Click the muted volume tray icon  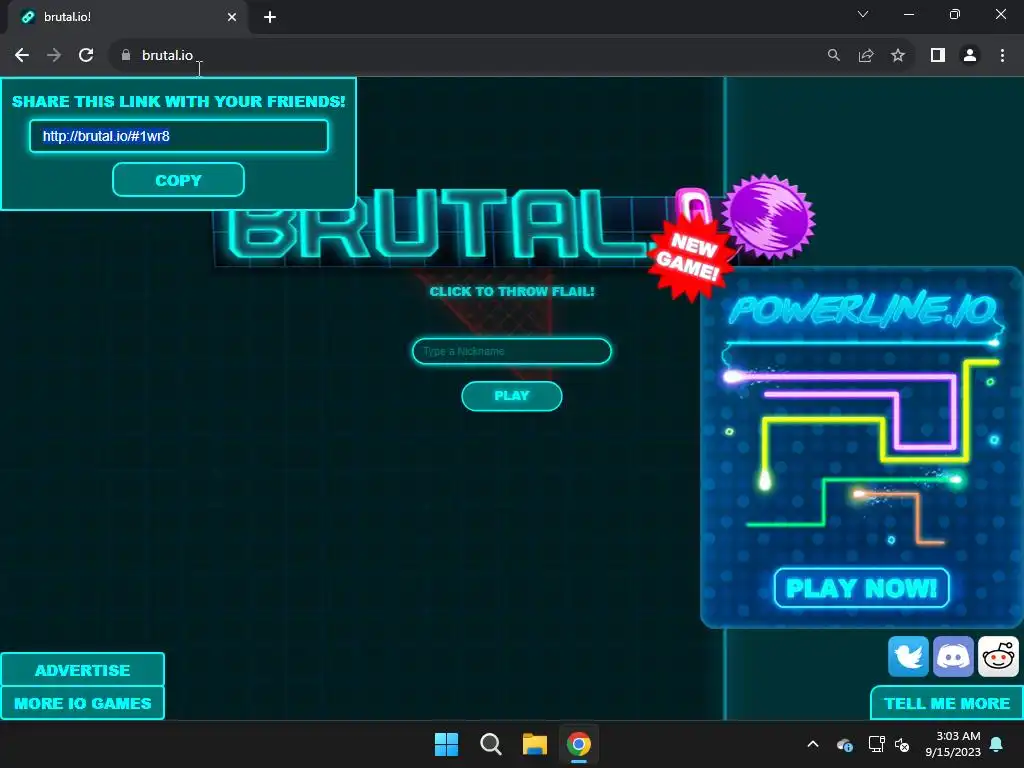pos(902,744)
